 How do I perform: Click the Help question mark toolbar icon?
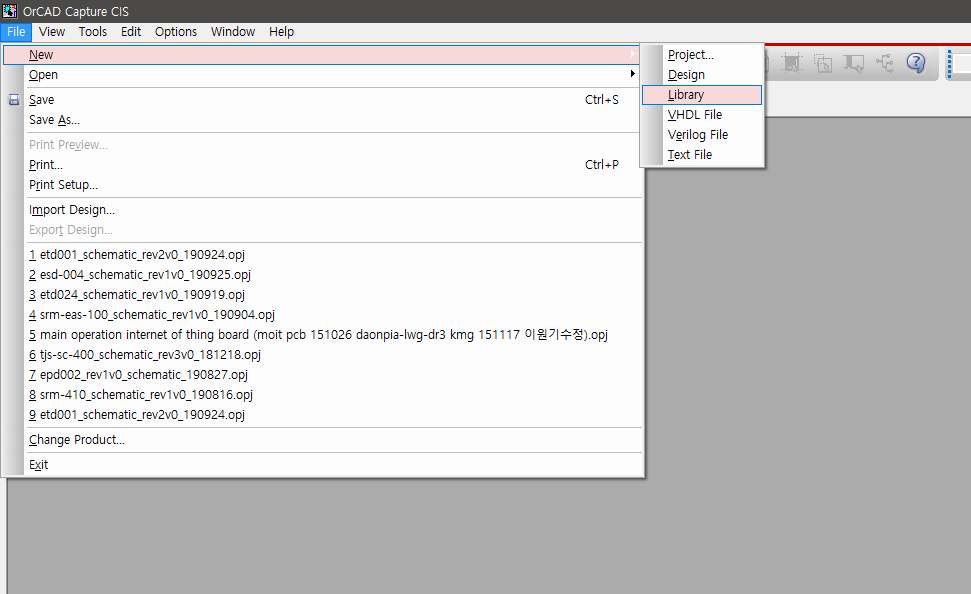(916, 63)
